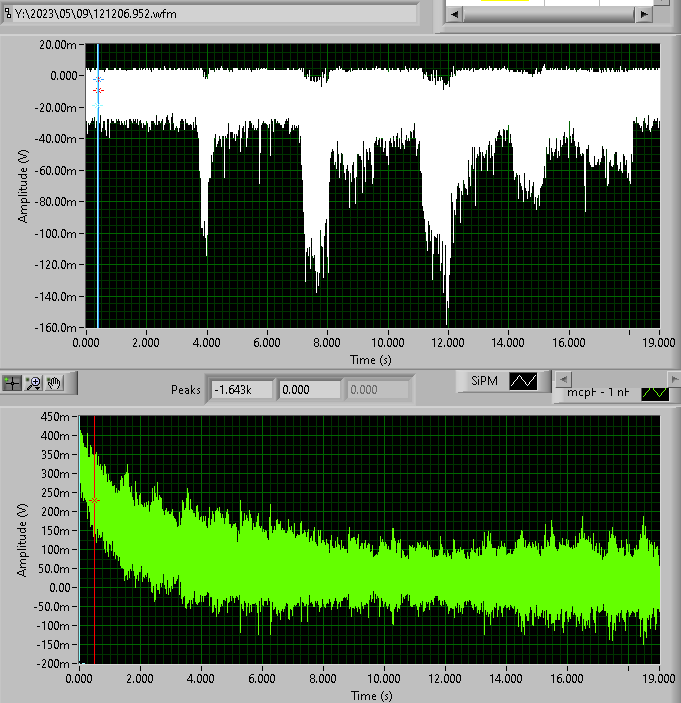Viewport: 681px width, 703px height.
Task: Click the lower graph y-axis bottom value -200m
Action: pos(52,664)
